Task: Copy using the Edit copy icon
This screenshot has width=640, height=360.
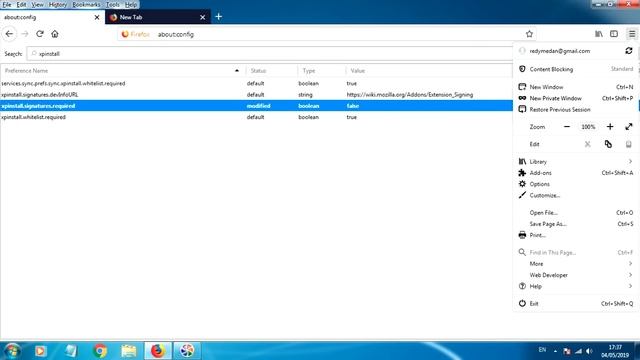Action: [608, 144]
